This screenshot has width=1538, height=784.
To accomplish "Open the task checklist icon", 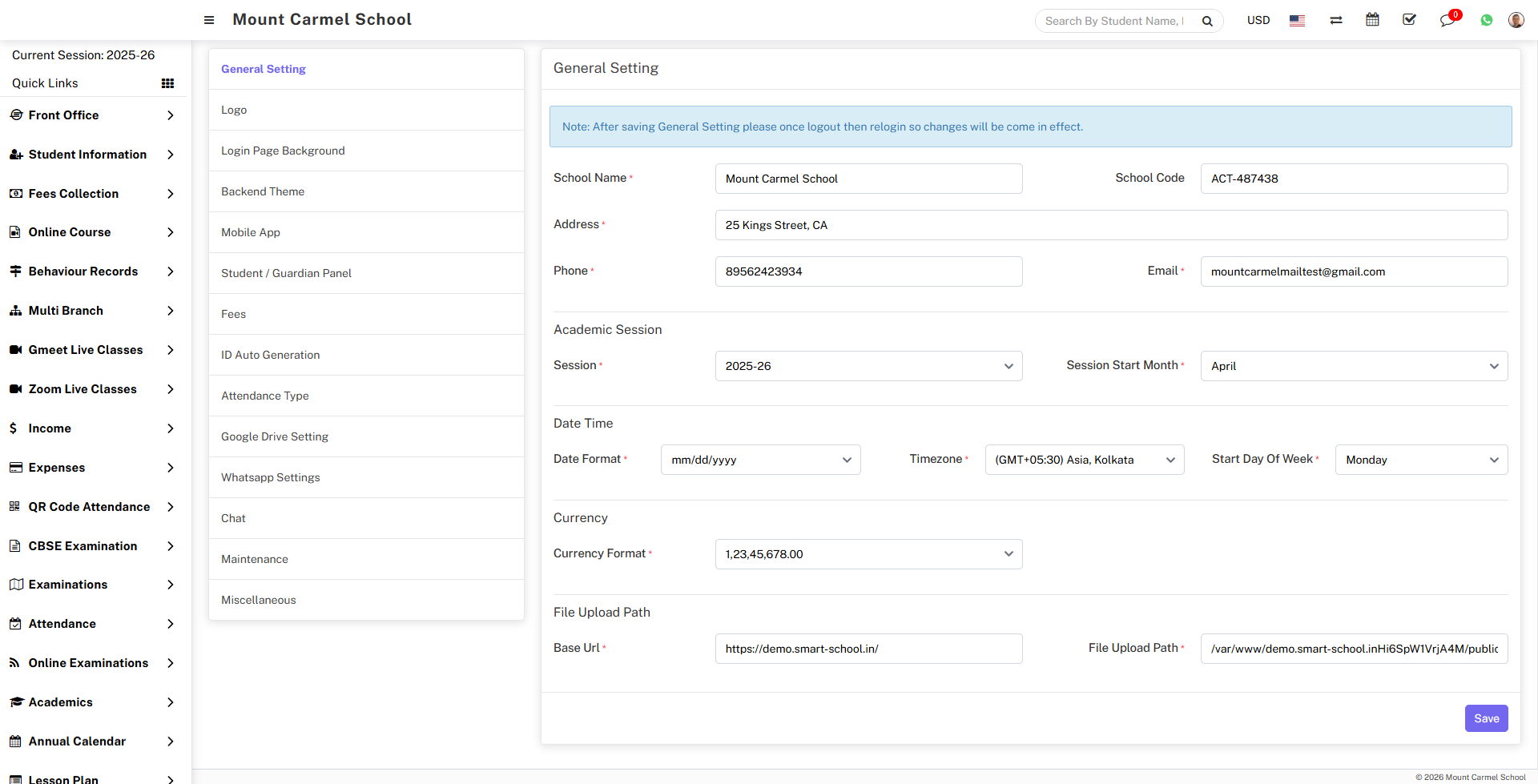I will pos(1409,20).
